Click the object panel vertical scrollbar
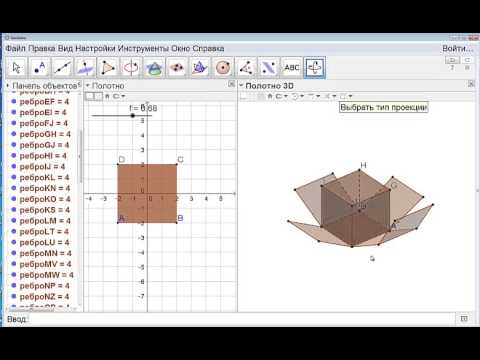Image resolution: width=480 pixels, height=360 pixels. tap(80, 157)
